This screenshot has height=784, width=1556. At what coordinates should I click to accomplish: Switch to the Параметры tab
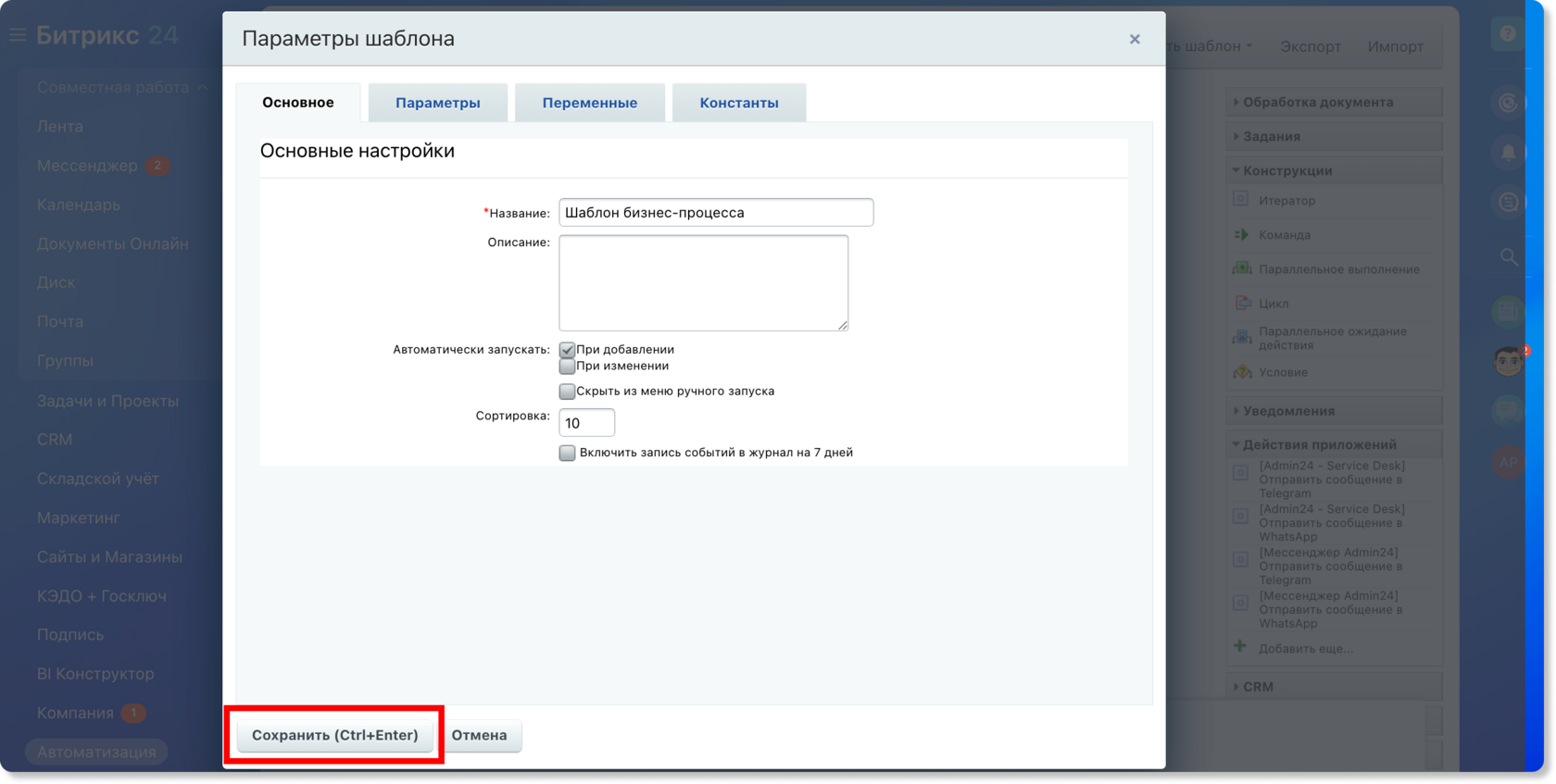pyautogui.click(x=438, y=103)
